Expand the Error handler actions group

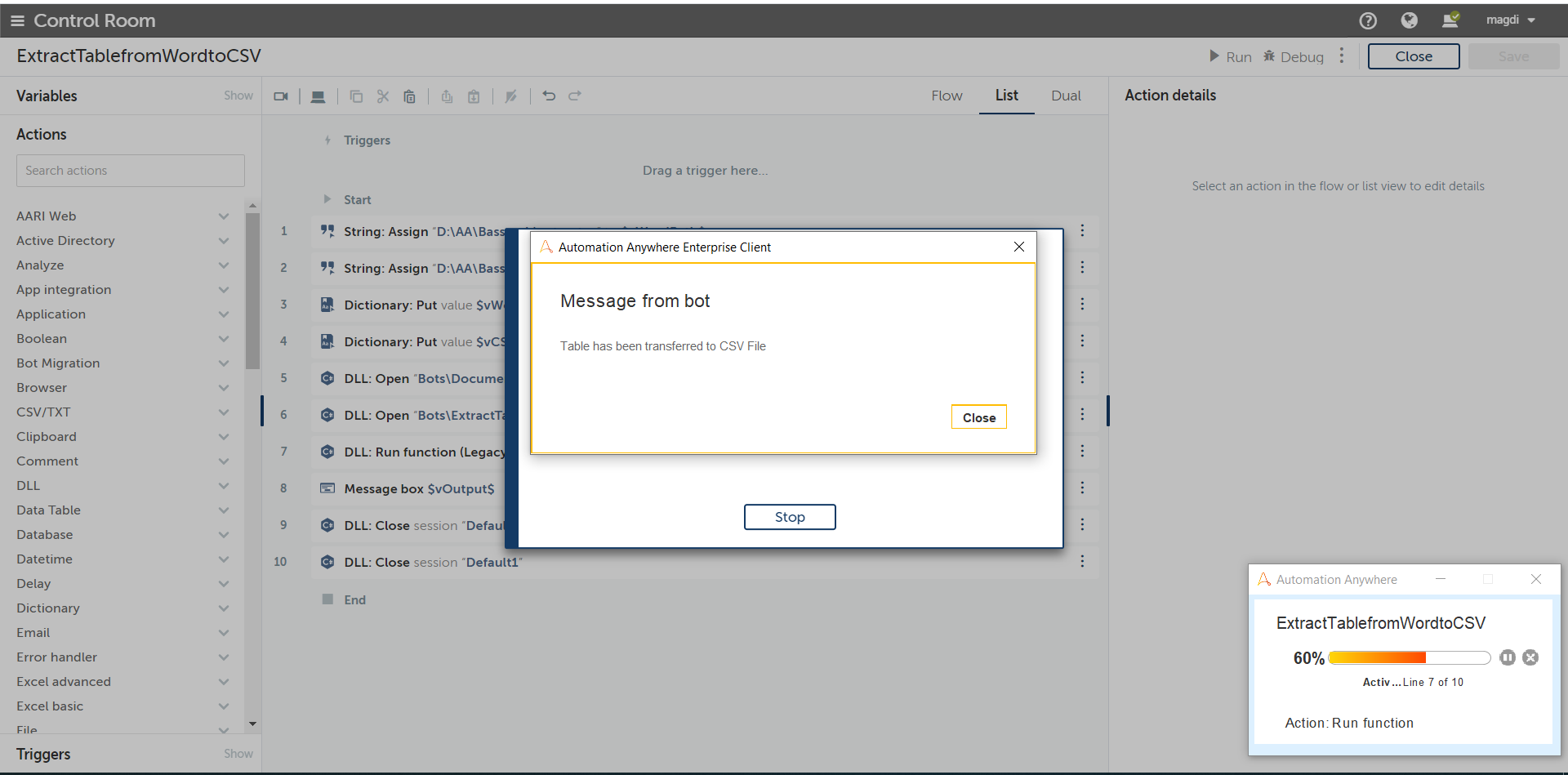point(224,657)
